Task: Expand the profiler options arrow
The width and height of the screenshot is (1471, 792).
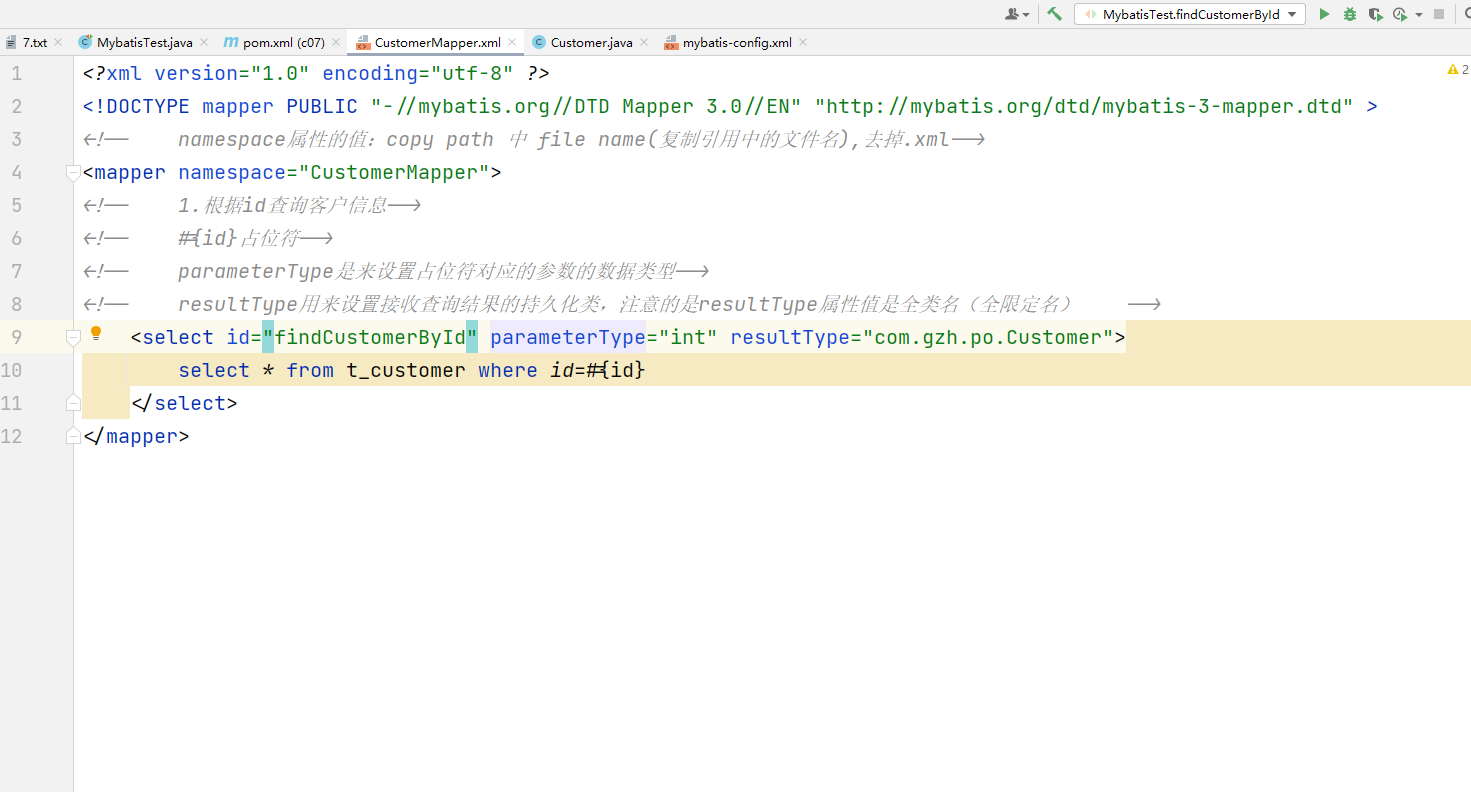Action: pyautogui.click(x=1419, y=15)
